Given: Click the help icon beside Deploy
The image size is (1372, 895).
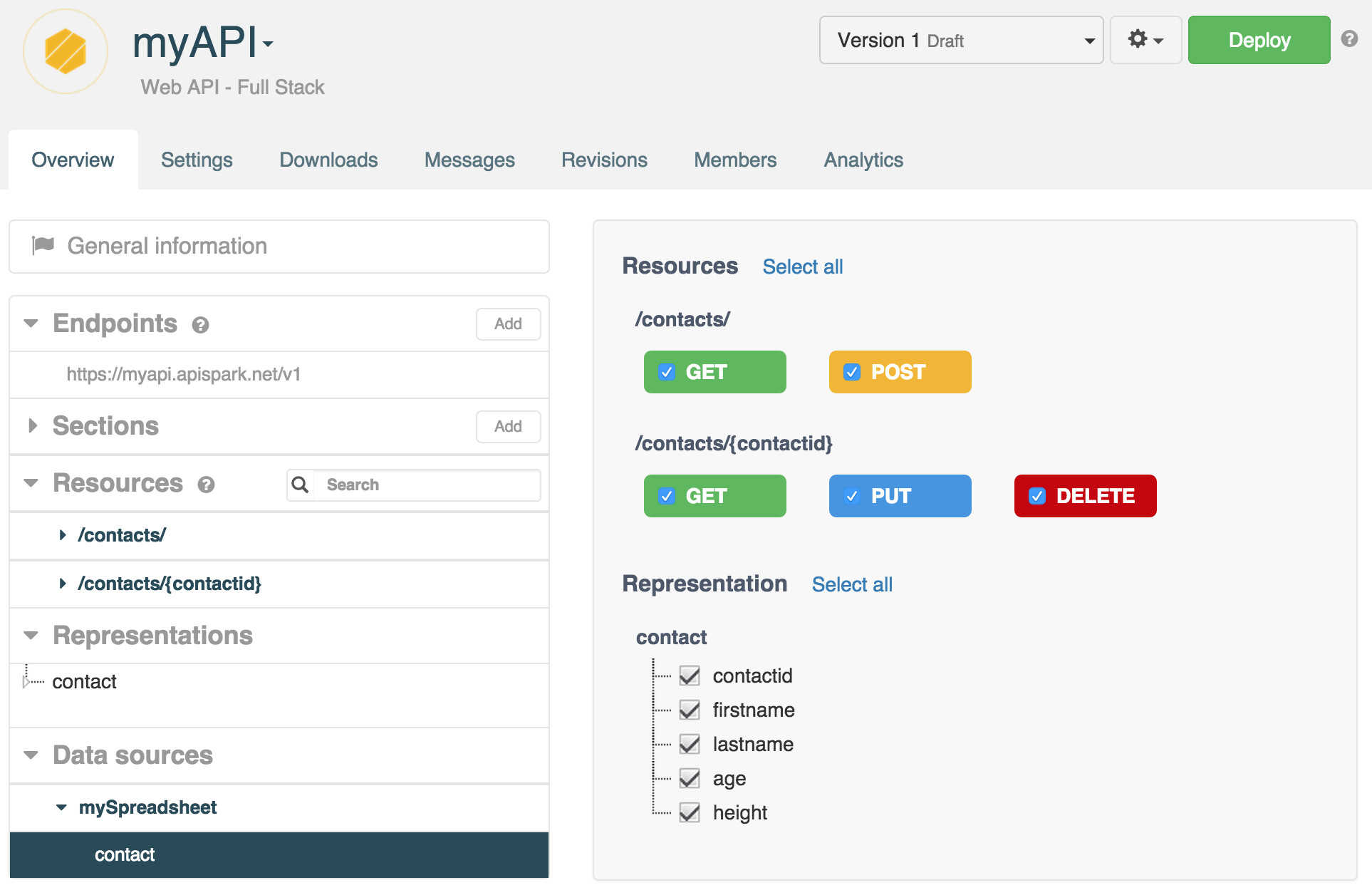Looking at the screenshot, I should point(1348,39).
